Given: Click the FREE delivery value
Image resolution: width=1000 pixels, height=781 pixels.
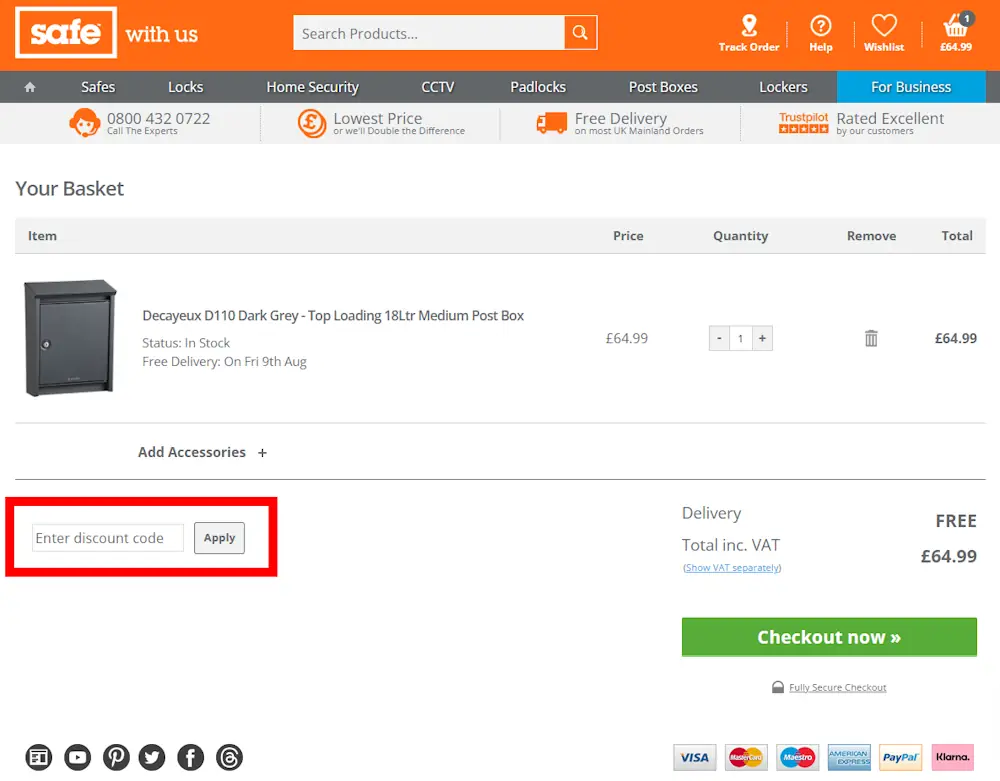Looking at the screenshot, I should point(955,521).
